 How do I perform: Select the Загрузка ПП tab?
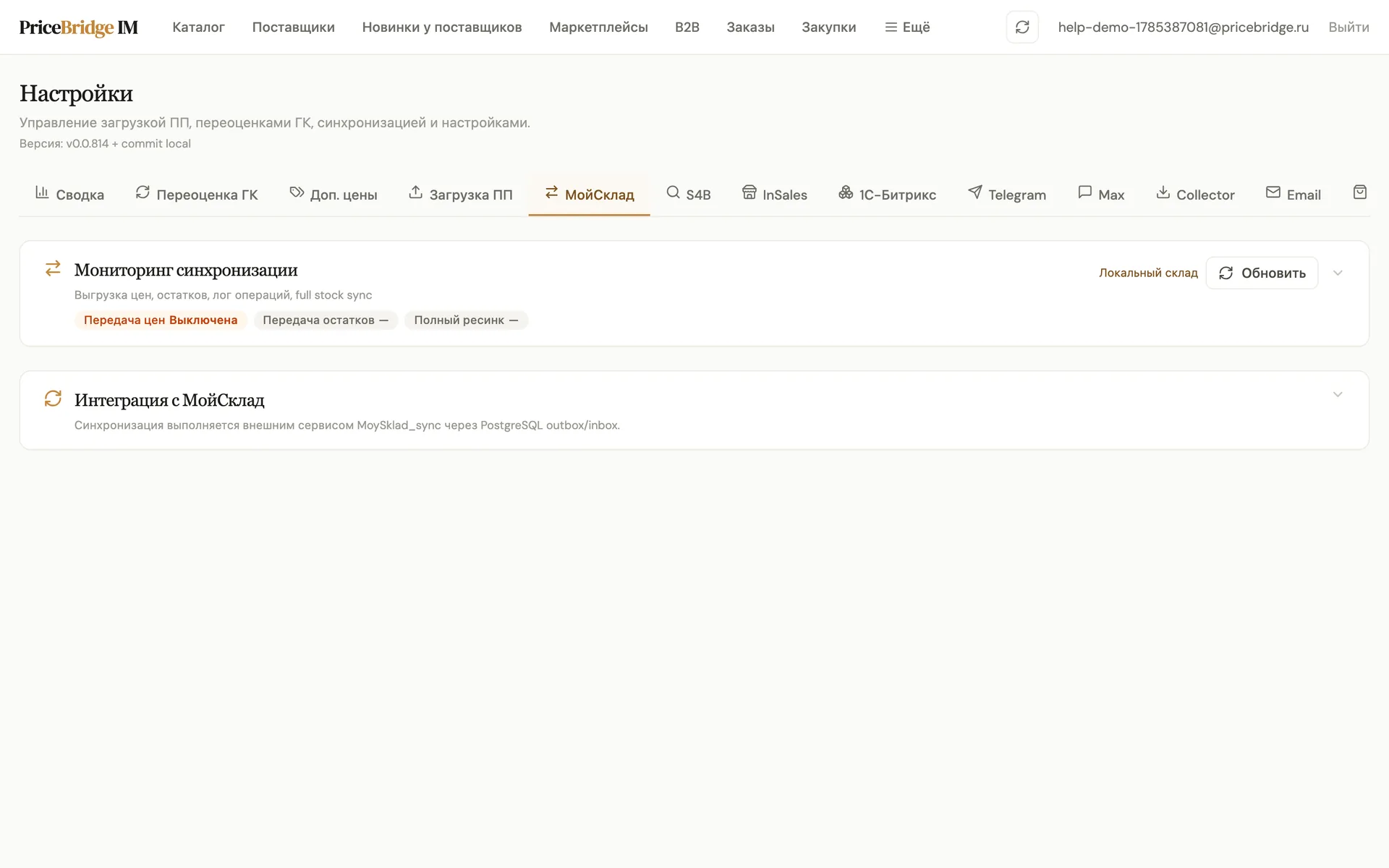(x=461, y=194)
